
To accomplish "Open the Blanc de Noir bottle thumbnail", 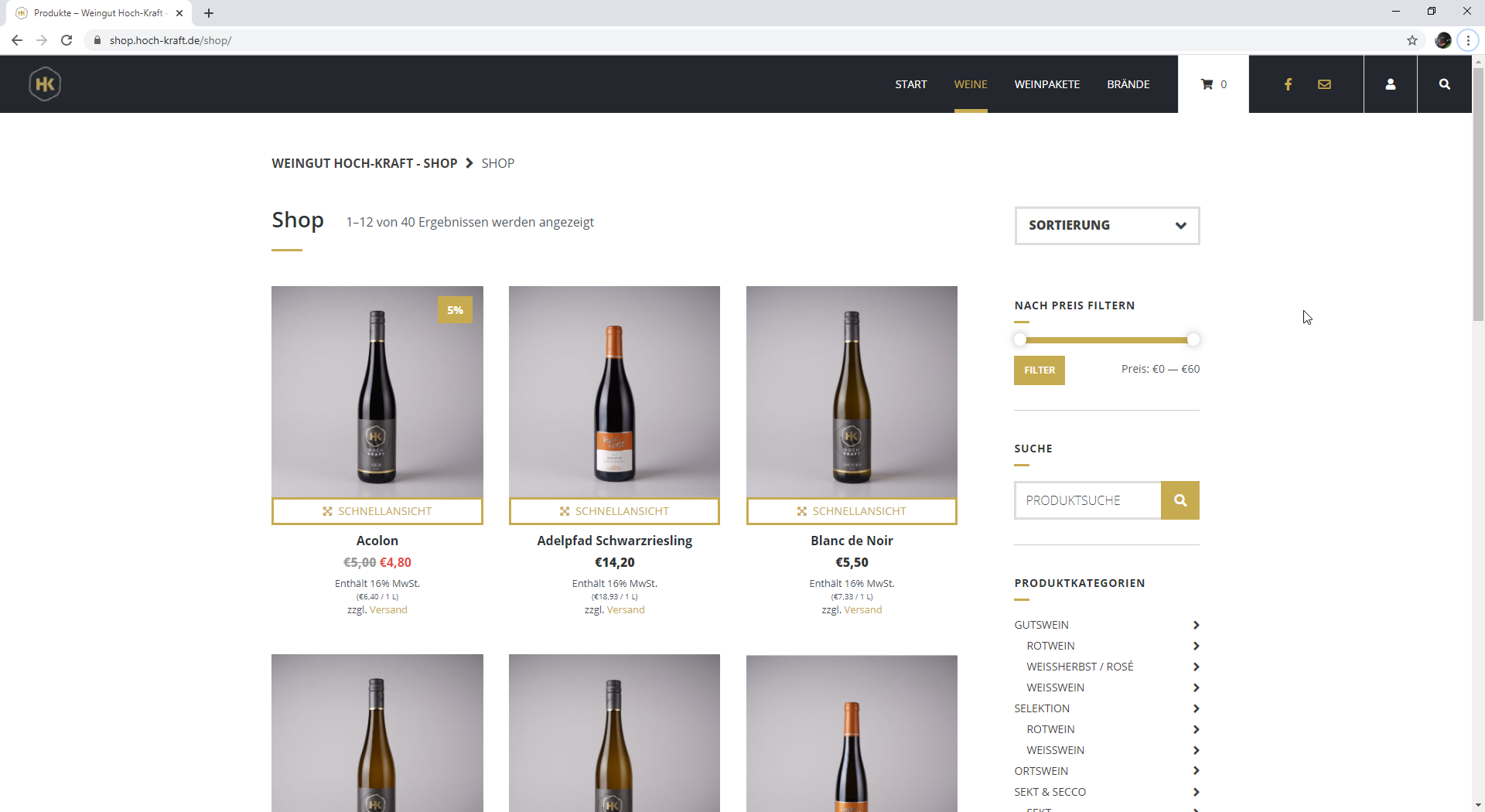I will click(852, 392).
